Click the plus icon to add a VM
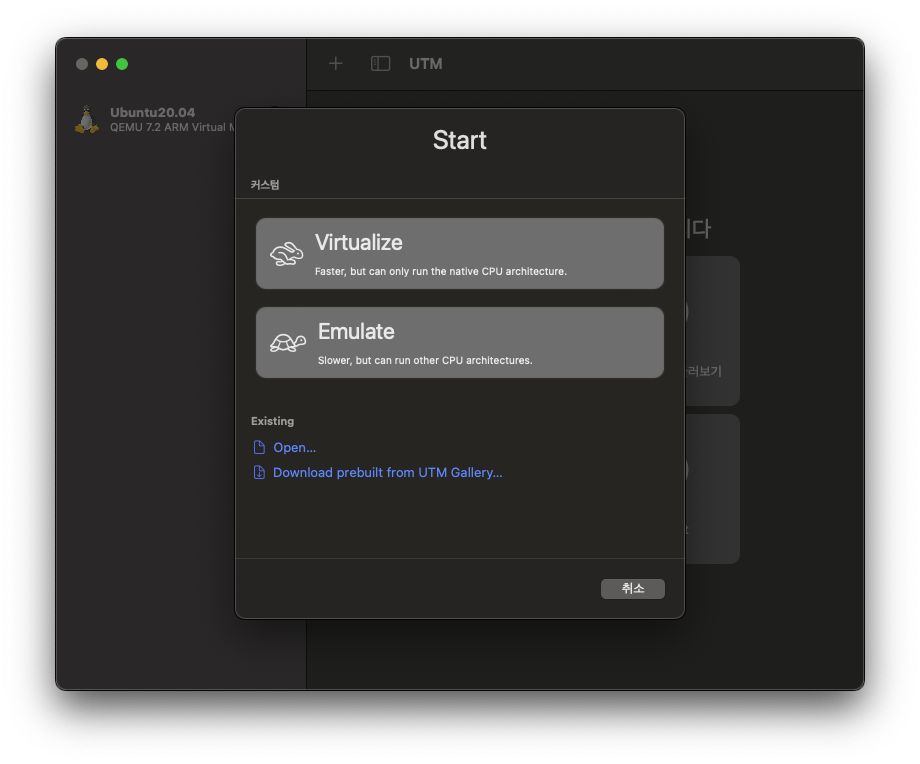Image resolution: width=920 pixels, height=764 pixels. (336, 63)
